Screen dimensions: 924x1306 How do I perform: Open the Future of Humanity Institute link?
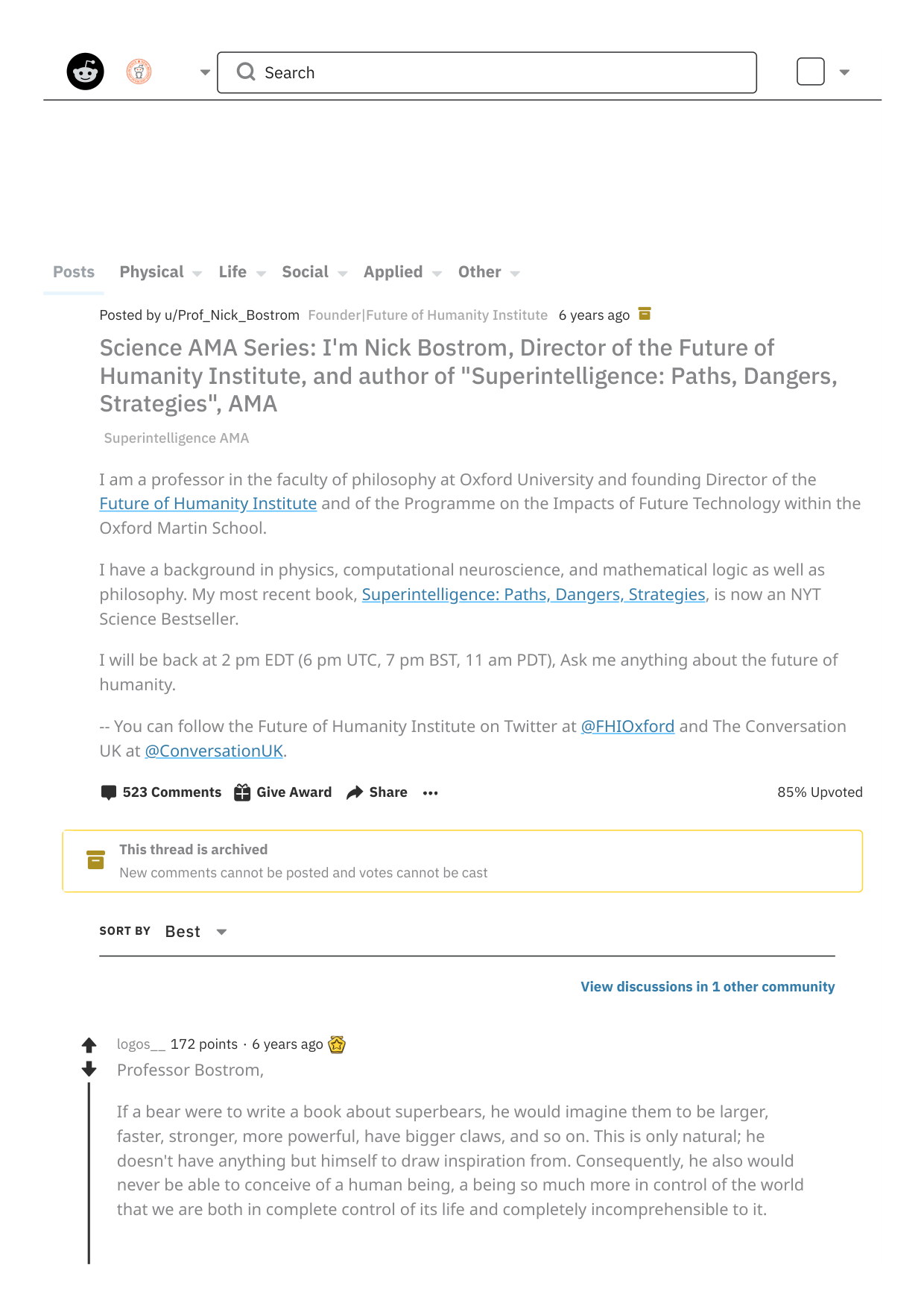pyautogui.click(x=208, y=504)
